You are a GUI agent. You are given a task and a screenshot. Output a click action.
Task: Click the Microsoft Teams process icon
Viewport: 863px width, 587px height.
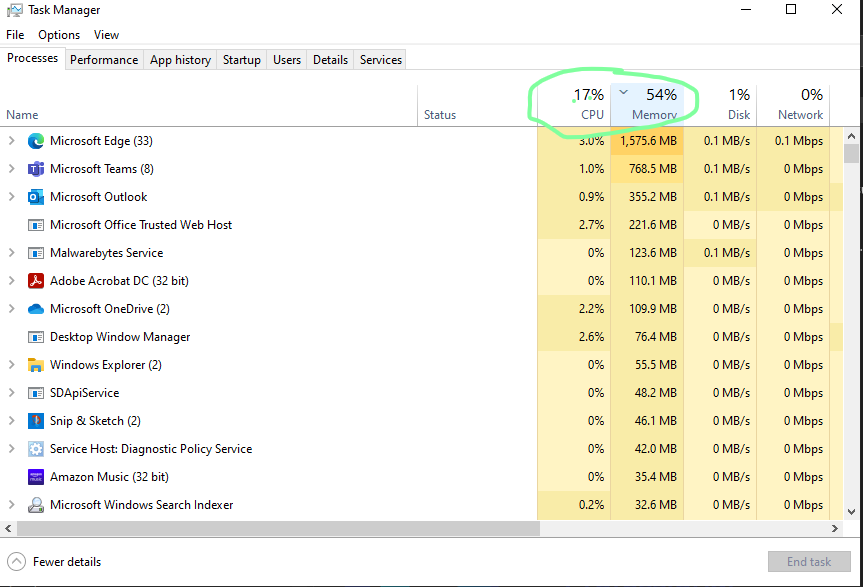tap(36, 169)
